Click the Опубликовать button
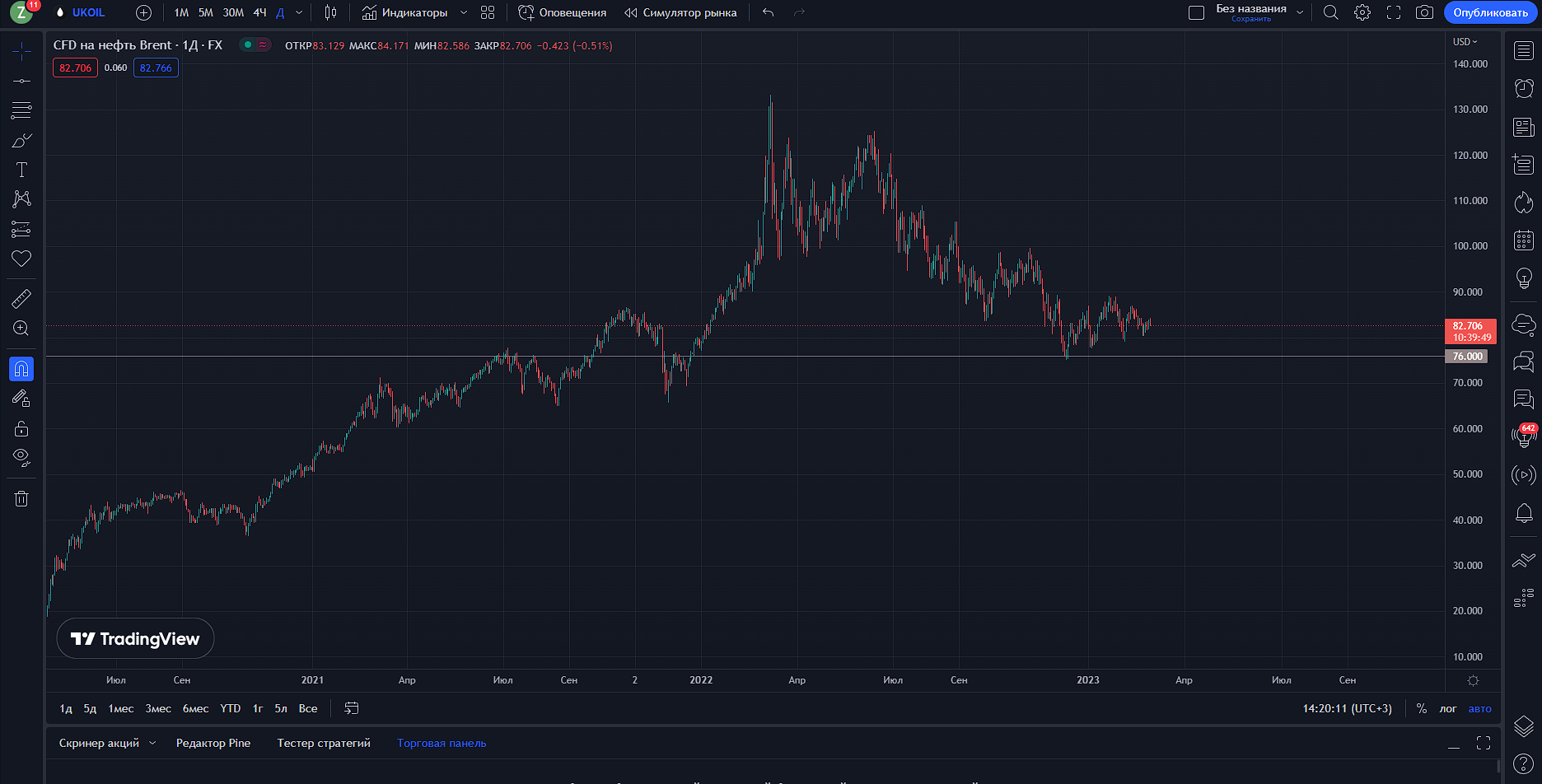Screen dimensions: 1542x784 (x=1490, y=12)
